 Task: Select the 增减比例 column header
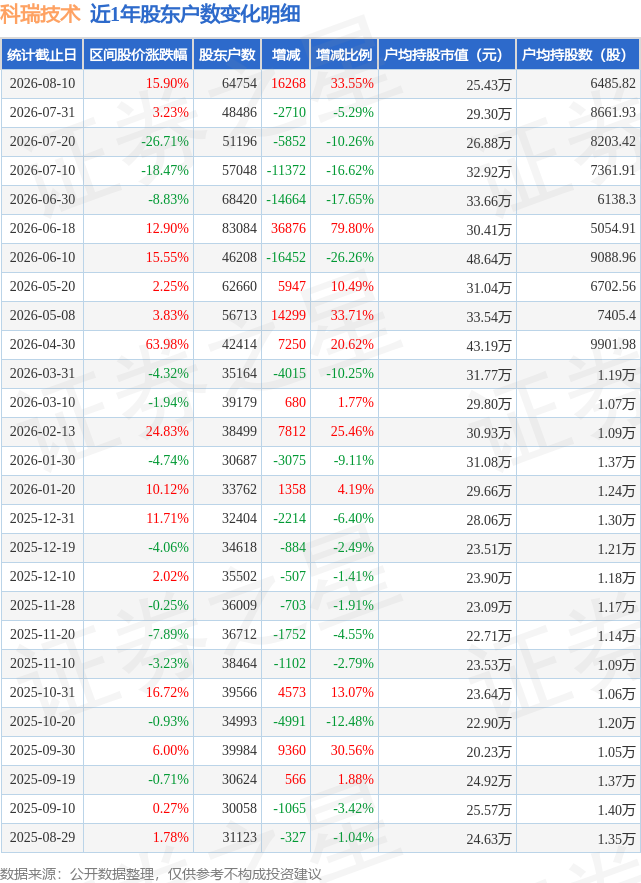pyautogui.click(x=344, y=55)
